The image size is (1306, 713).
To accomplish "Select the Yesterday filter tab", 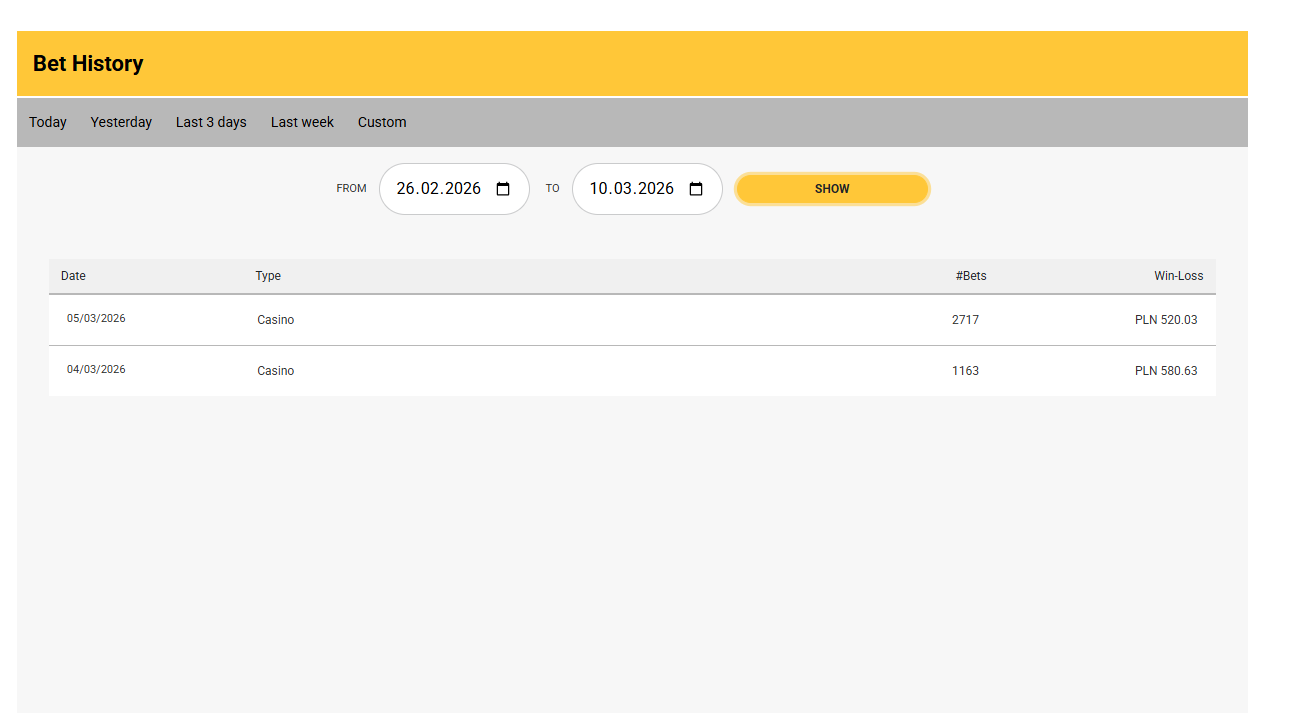I will point(121,122).
